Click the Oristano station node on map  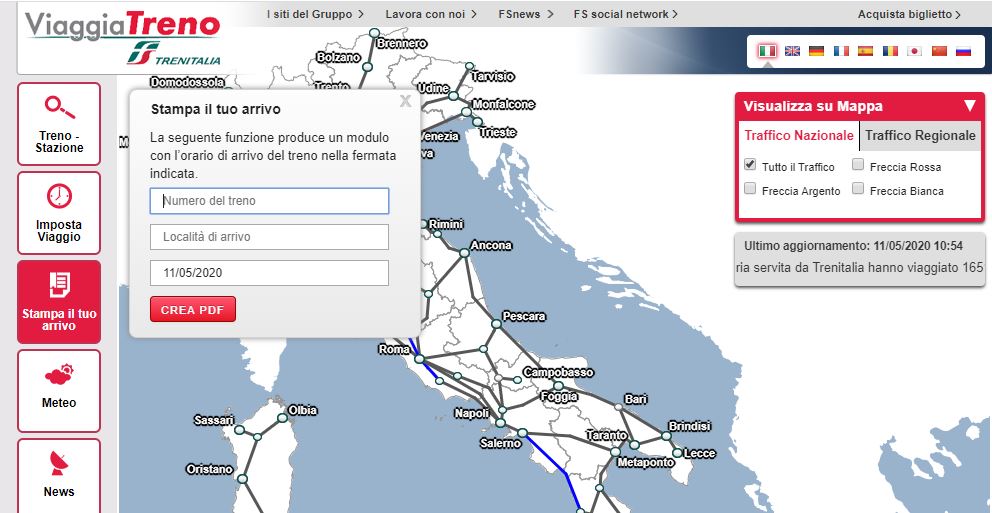coord(241,480)
